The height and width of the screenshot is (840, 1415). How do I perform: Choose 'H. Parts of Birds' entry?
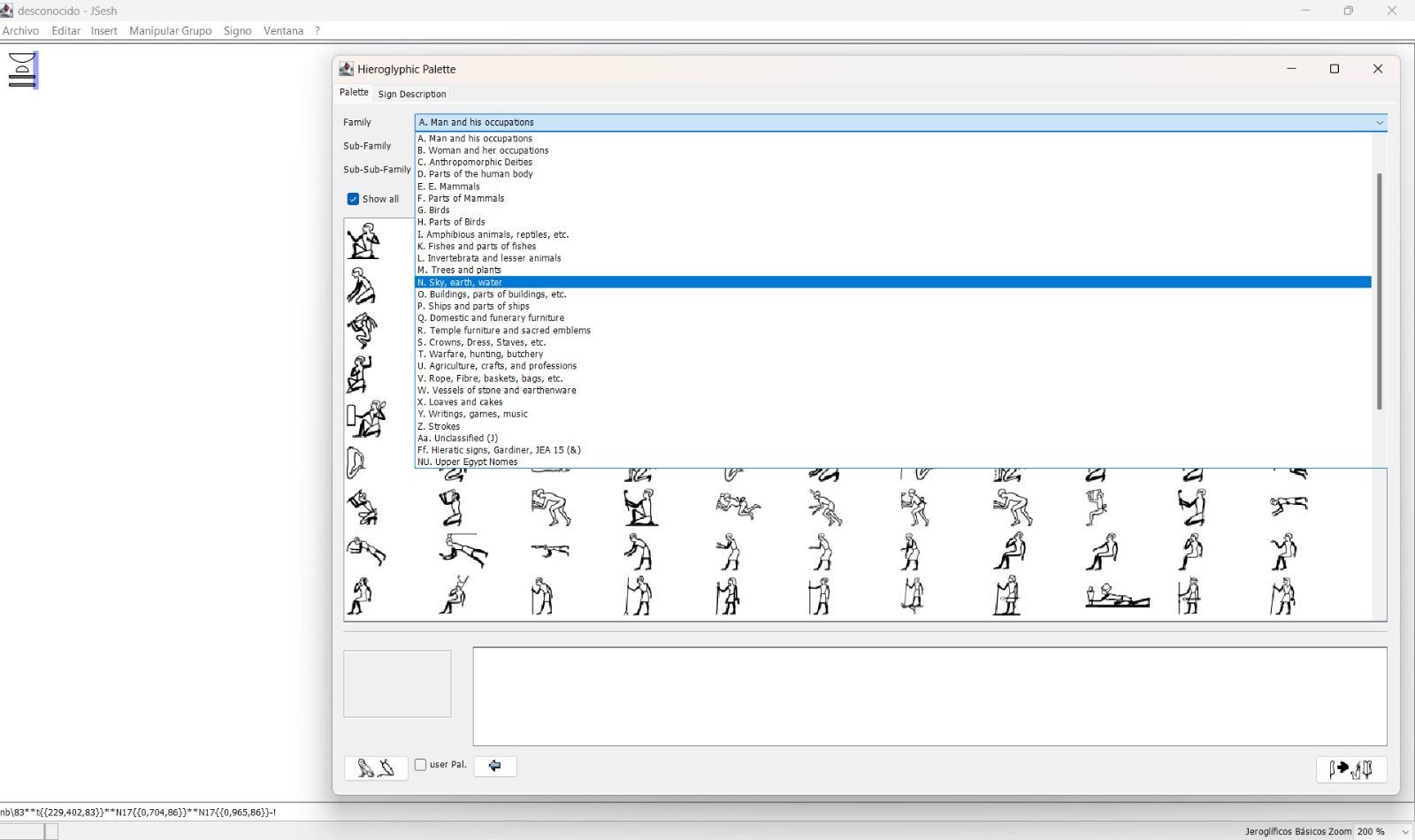(x=893, y=222)
